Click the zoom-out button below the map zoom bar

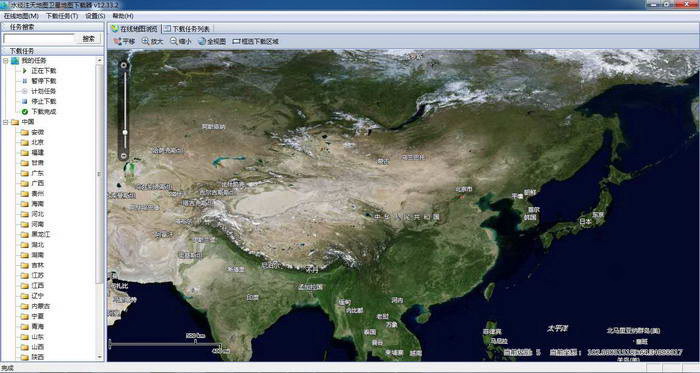click(124, 156)
